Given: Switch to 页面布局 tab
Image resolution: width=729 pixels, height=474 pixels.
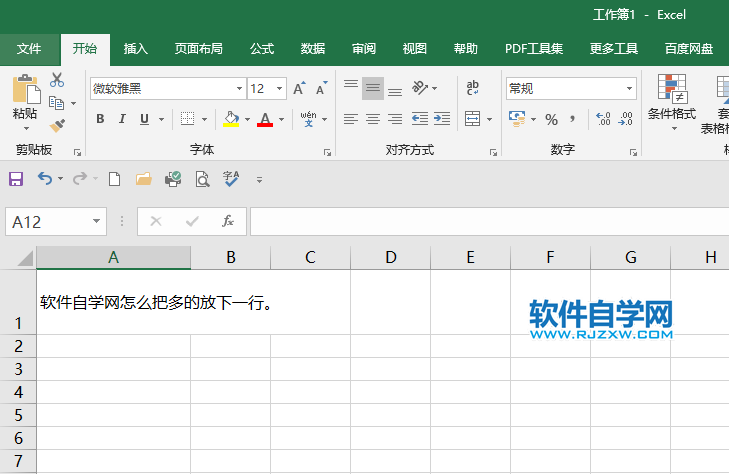Looking at the screenshot, I should 199,49.
